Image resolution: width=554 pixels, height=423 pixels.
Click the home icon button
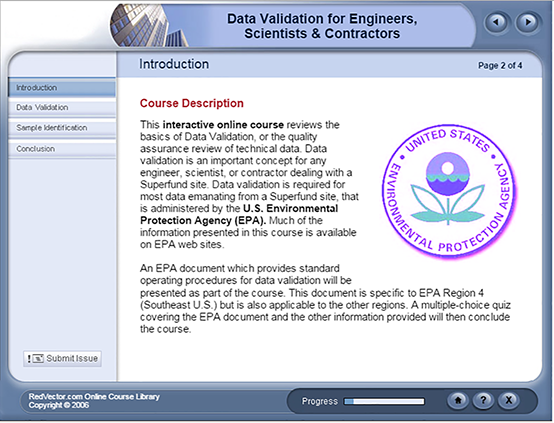click(x=458, y=400)
